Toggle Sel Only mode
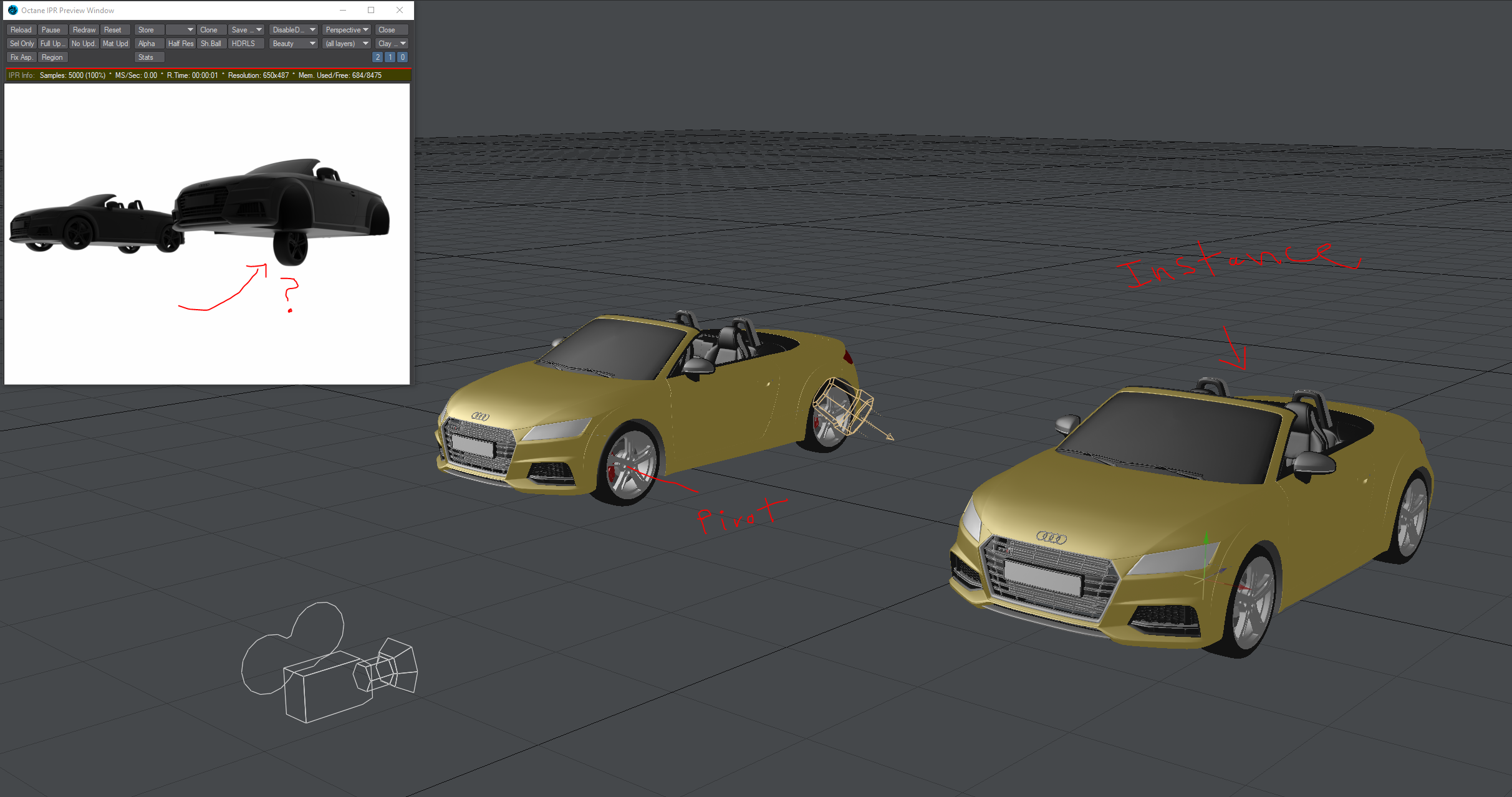Image resolution: width=1512 pixels, height=797 pixels. 22,44
